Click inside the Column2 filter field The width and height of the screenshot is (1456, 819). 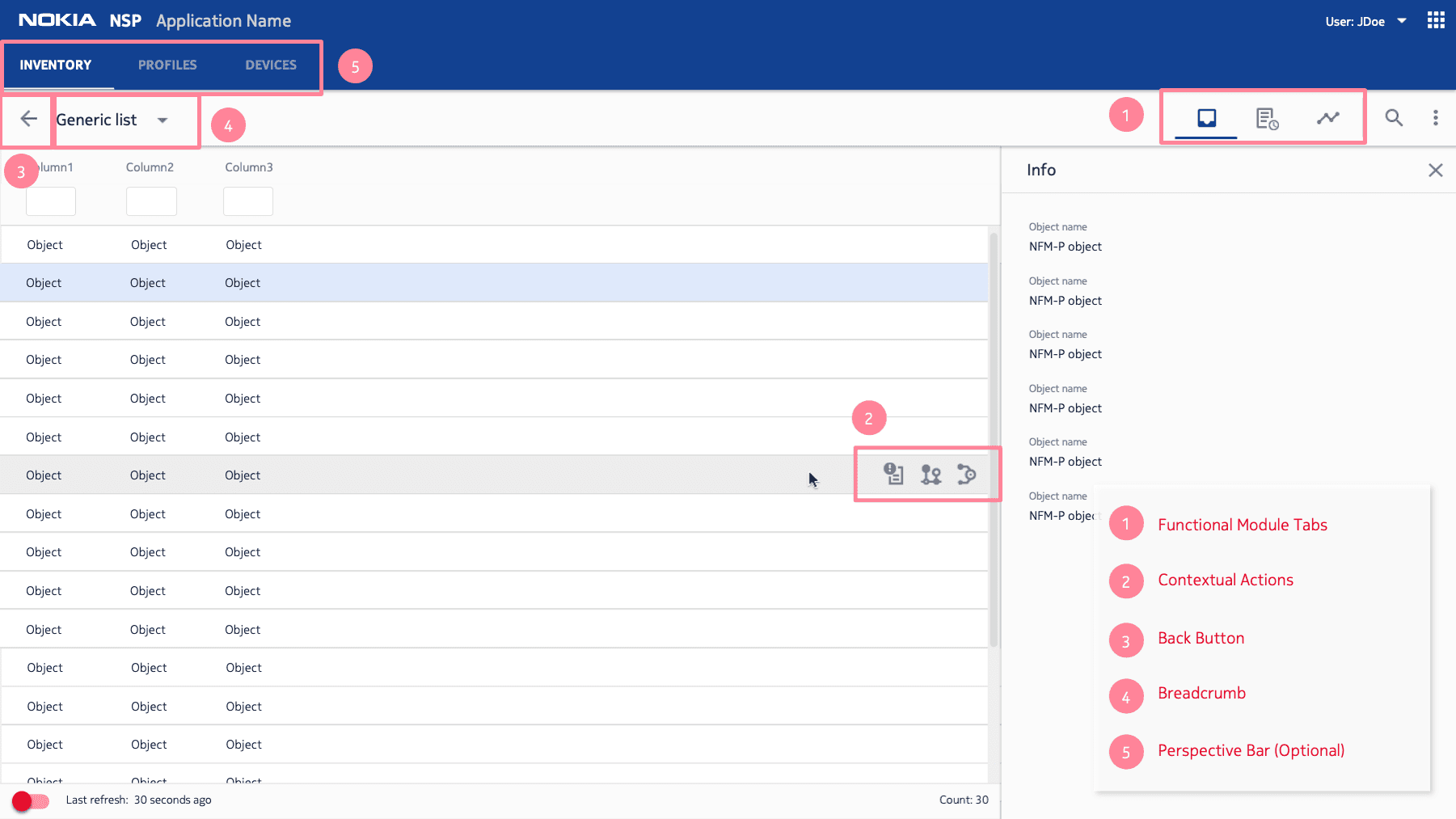[151, 201]
